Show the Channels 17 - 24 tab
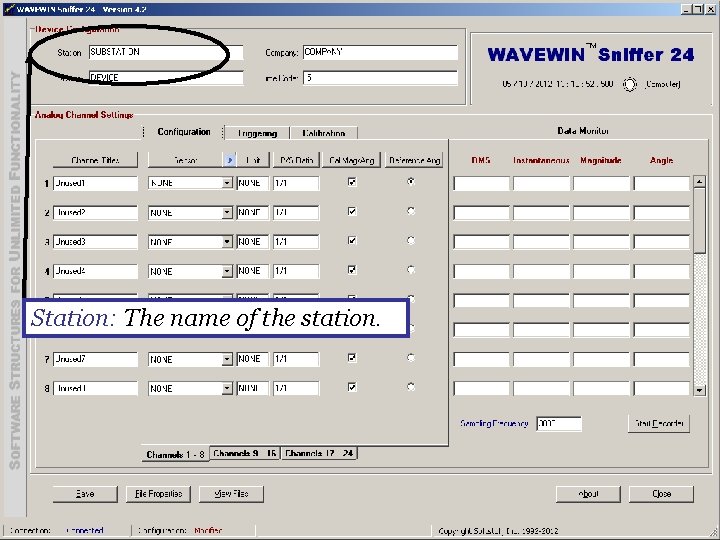The width and height of the screenshot is (720, 540). coord(319,453)
